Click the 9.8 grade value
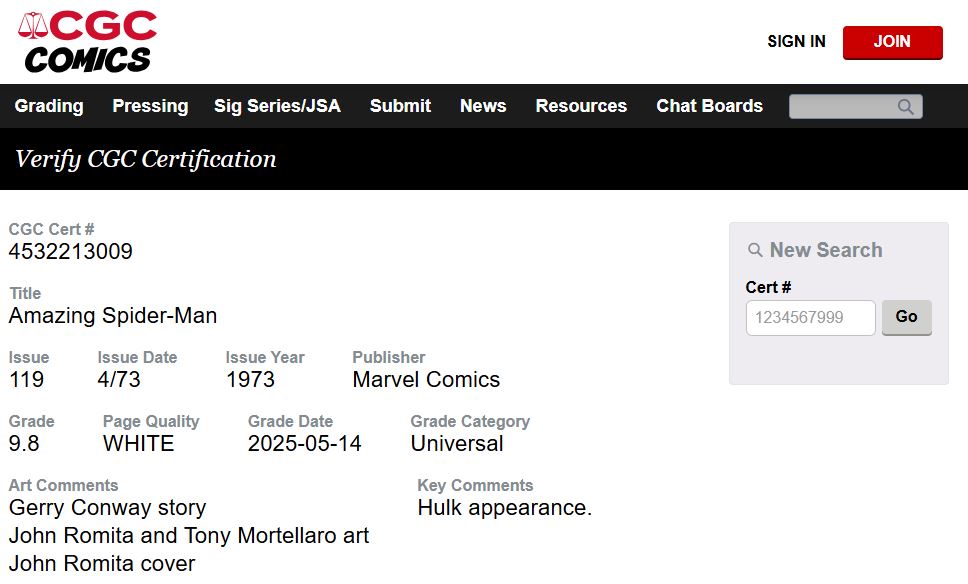 pyautogui.click(x=24, y=444)
